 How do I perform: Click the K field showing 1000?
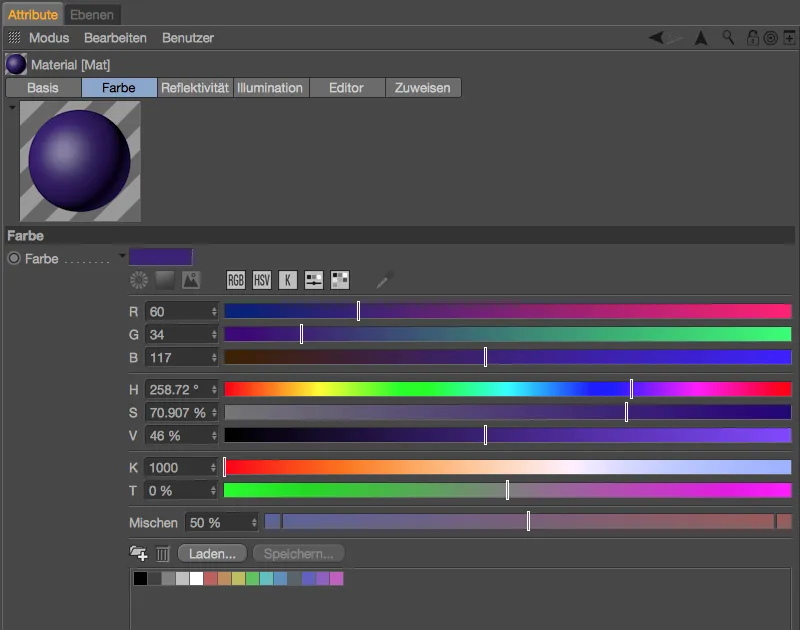pos(182,467)
